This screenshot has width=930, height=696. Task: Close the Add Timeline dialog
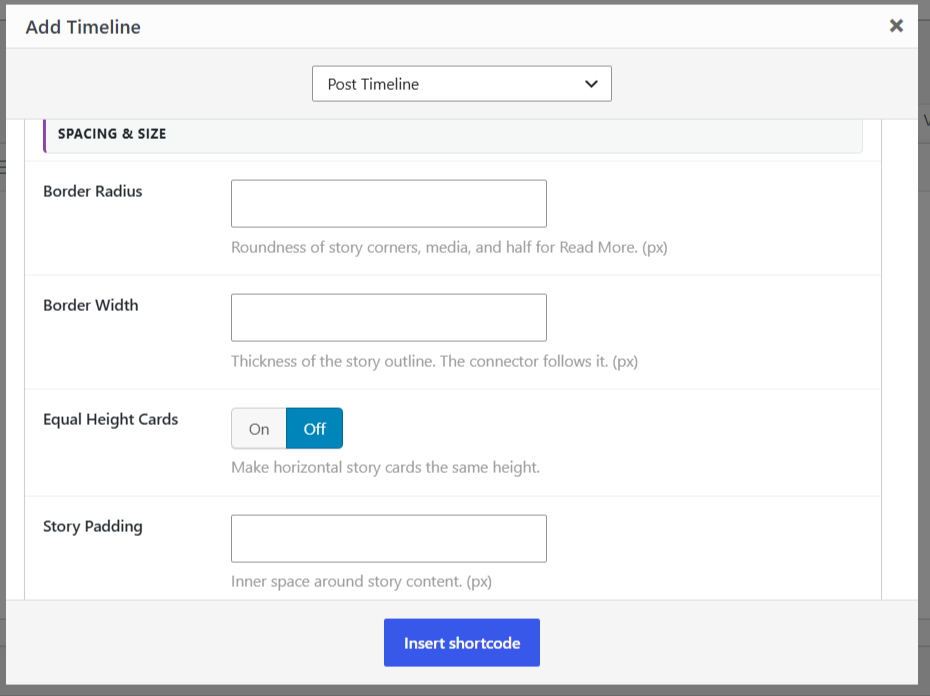coord(896,26)
